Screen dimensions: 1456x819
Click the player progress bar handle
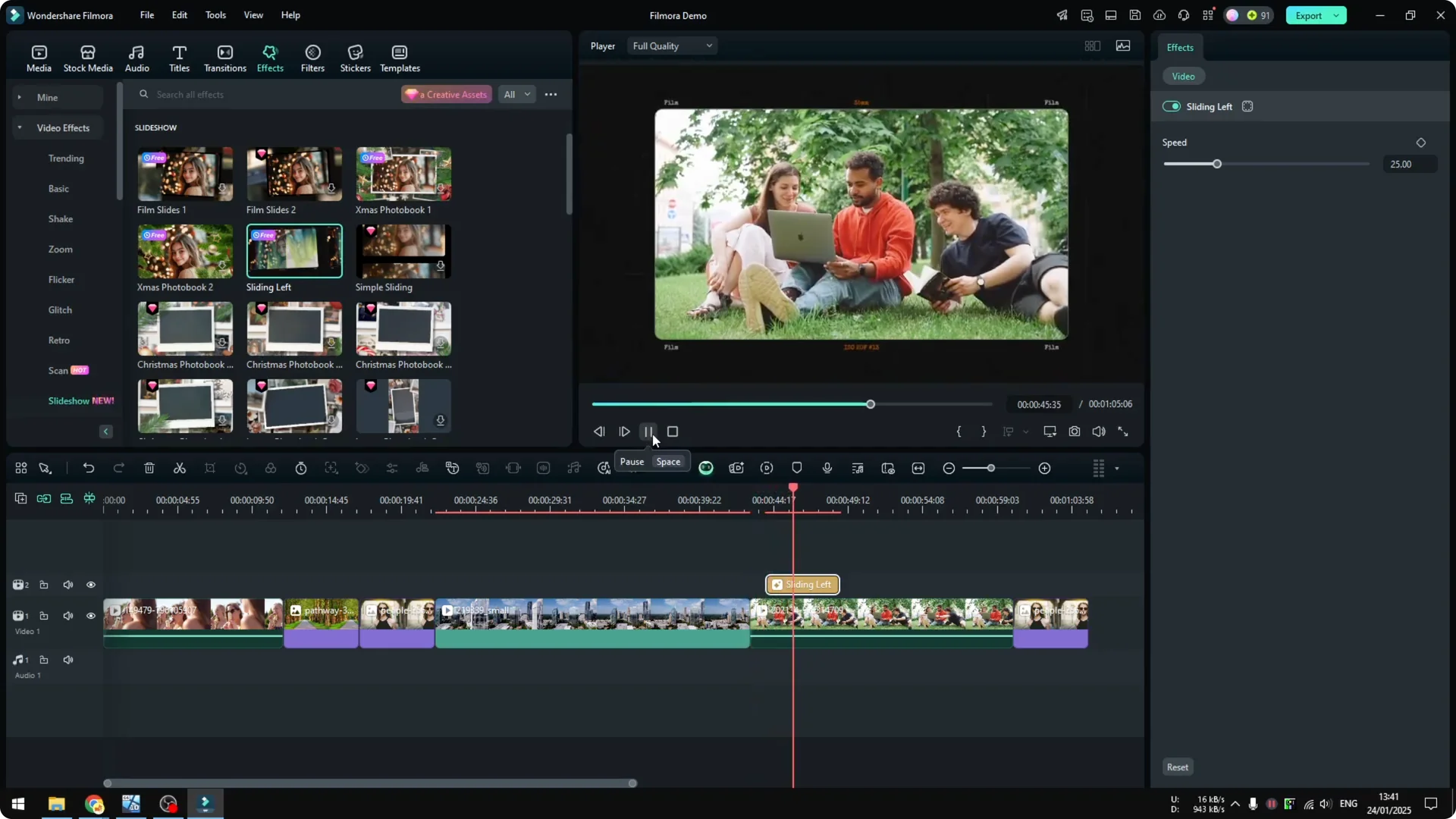[871, 404]
